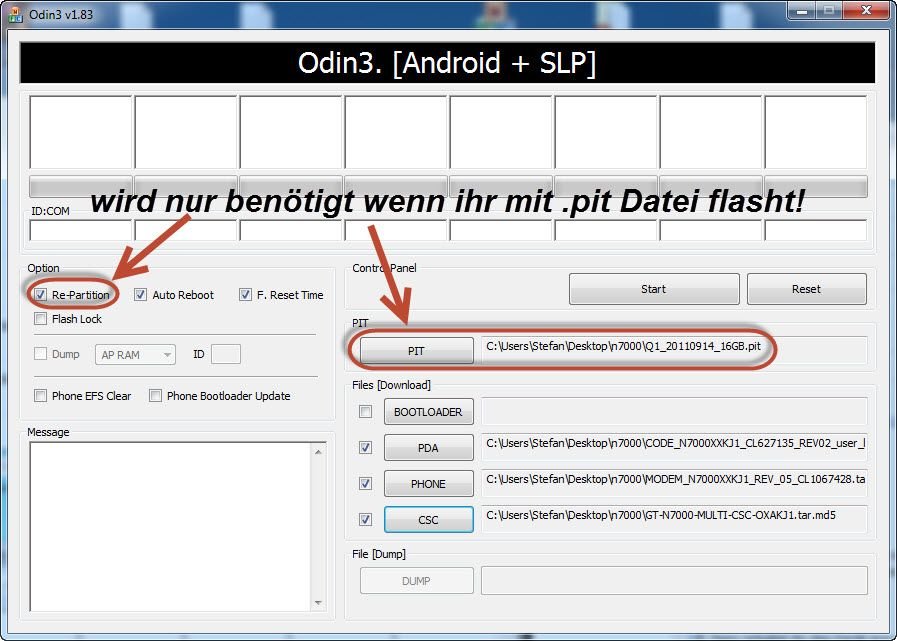Click the Start button
This screenshot has height=641, width=897.
click(654, 289)
